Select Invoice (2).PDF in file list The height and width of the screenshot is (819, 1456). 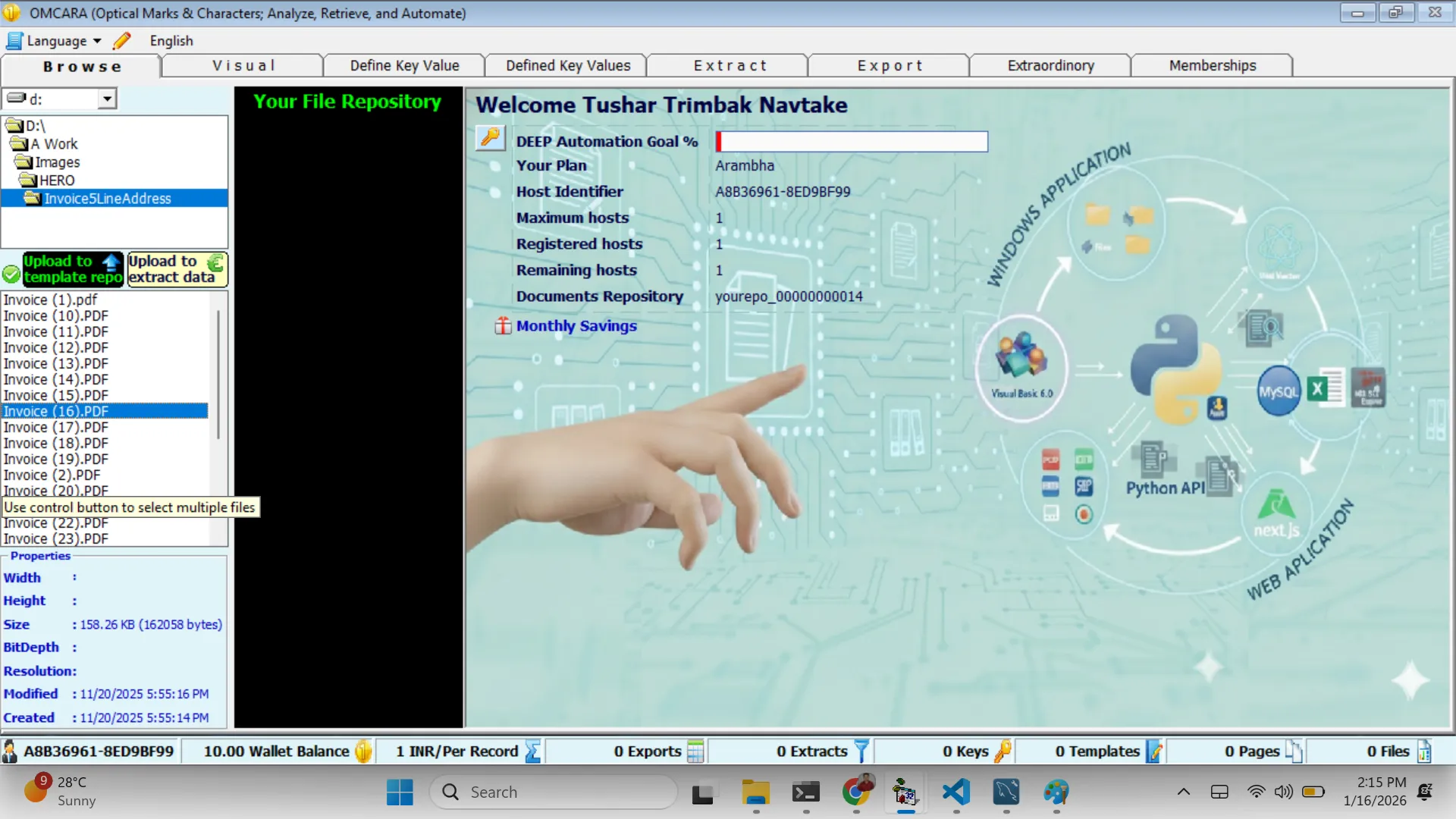click(x=52, y=475)
